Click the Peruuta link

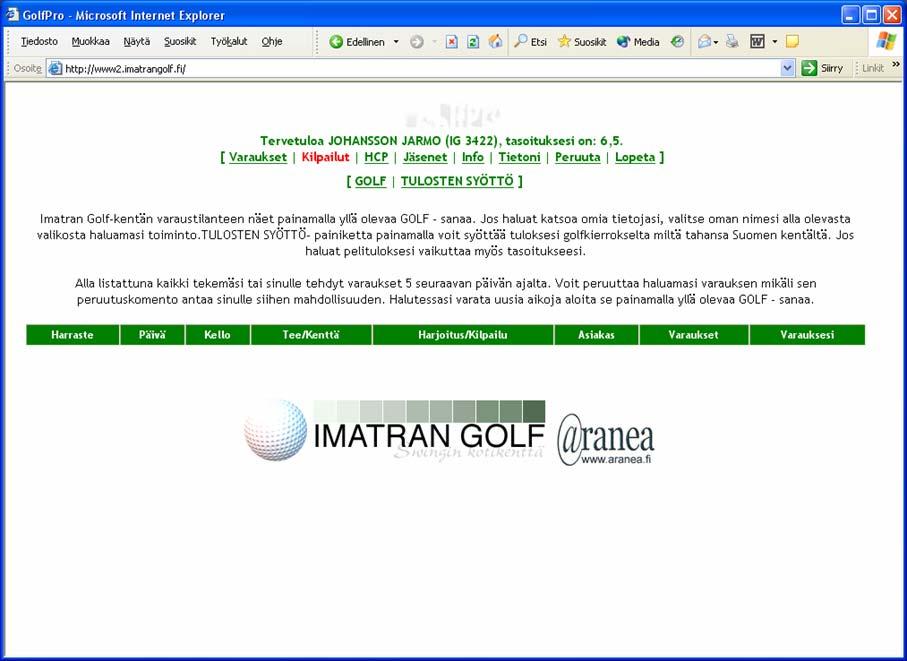[577, 157]
